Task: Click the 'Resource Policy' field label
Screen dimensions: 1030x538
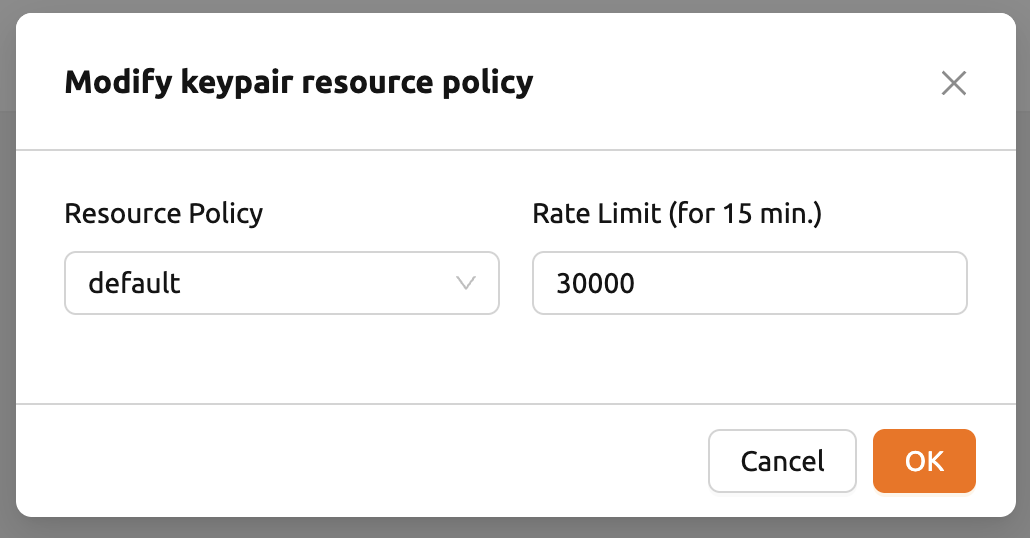Action: tap(164, 213)
